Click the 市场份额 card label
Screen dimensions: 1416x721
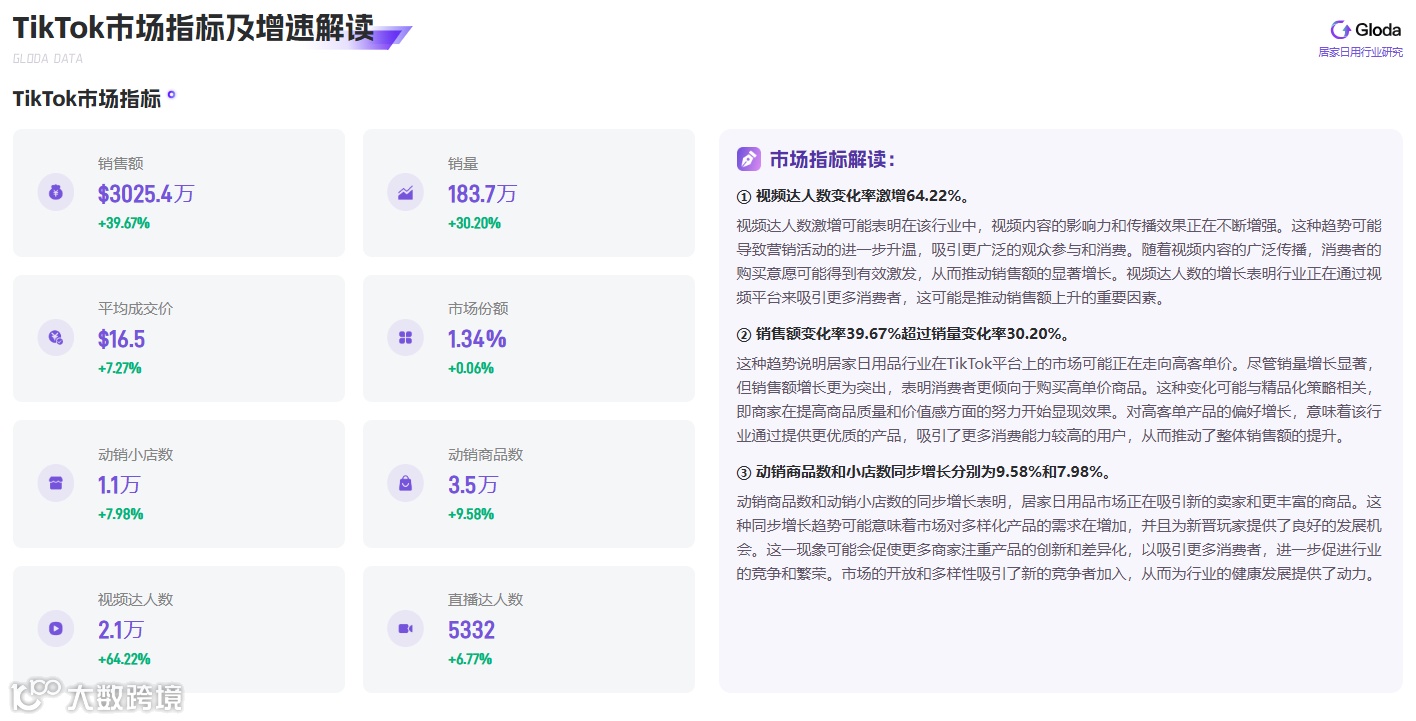(x=478, y=308)
